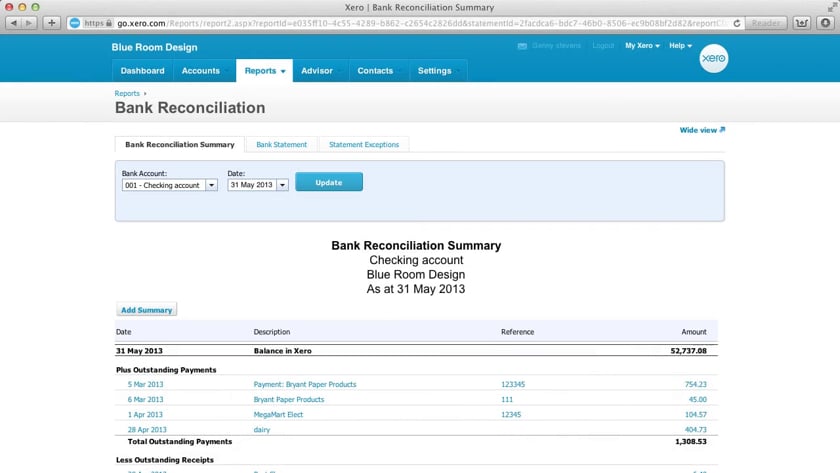Open the messages envelope icon

(x=522, y=46)
